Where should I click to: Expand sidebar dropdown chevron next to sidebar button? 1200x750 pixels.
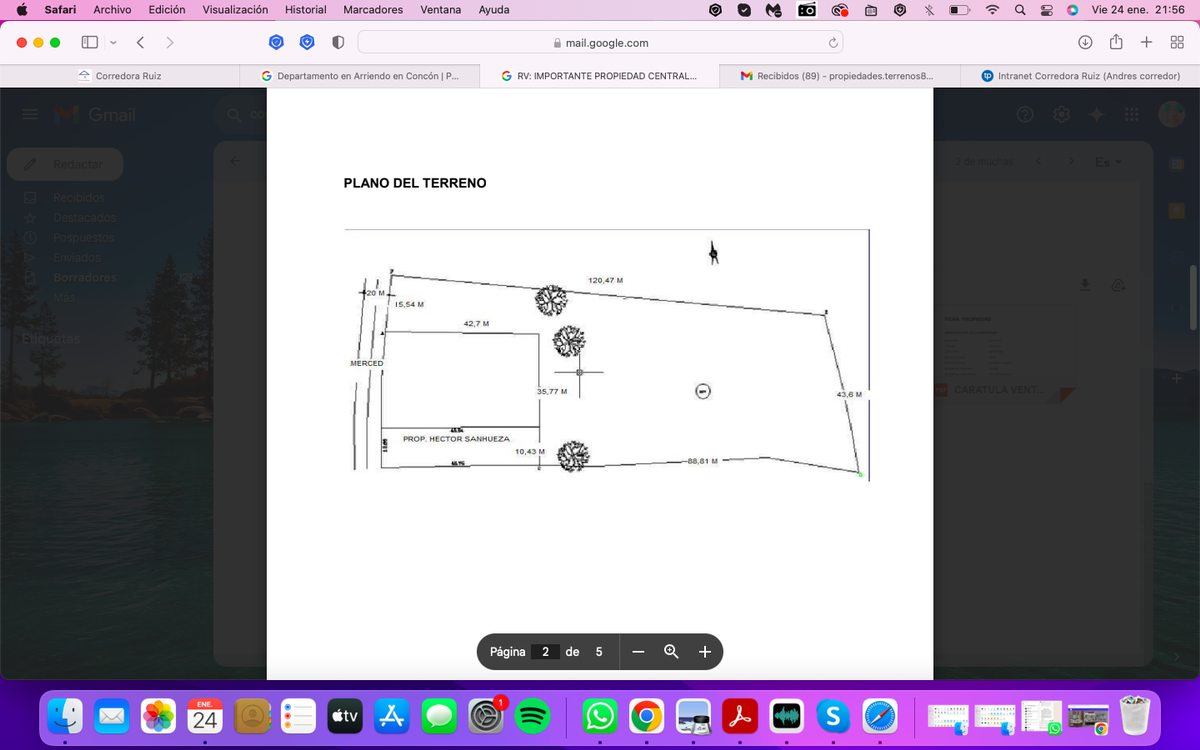pyautogui.click(x=113, y=43)
